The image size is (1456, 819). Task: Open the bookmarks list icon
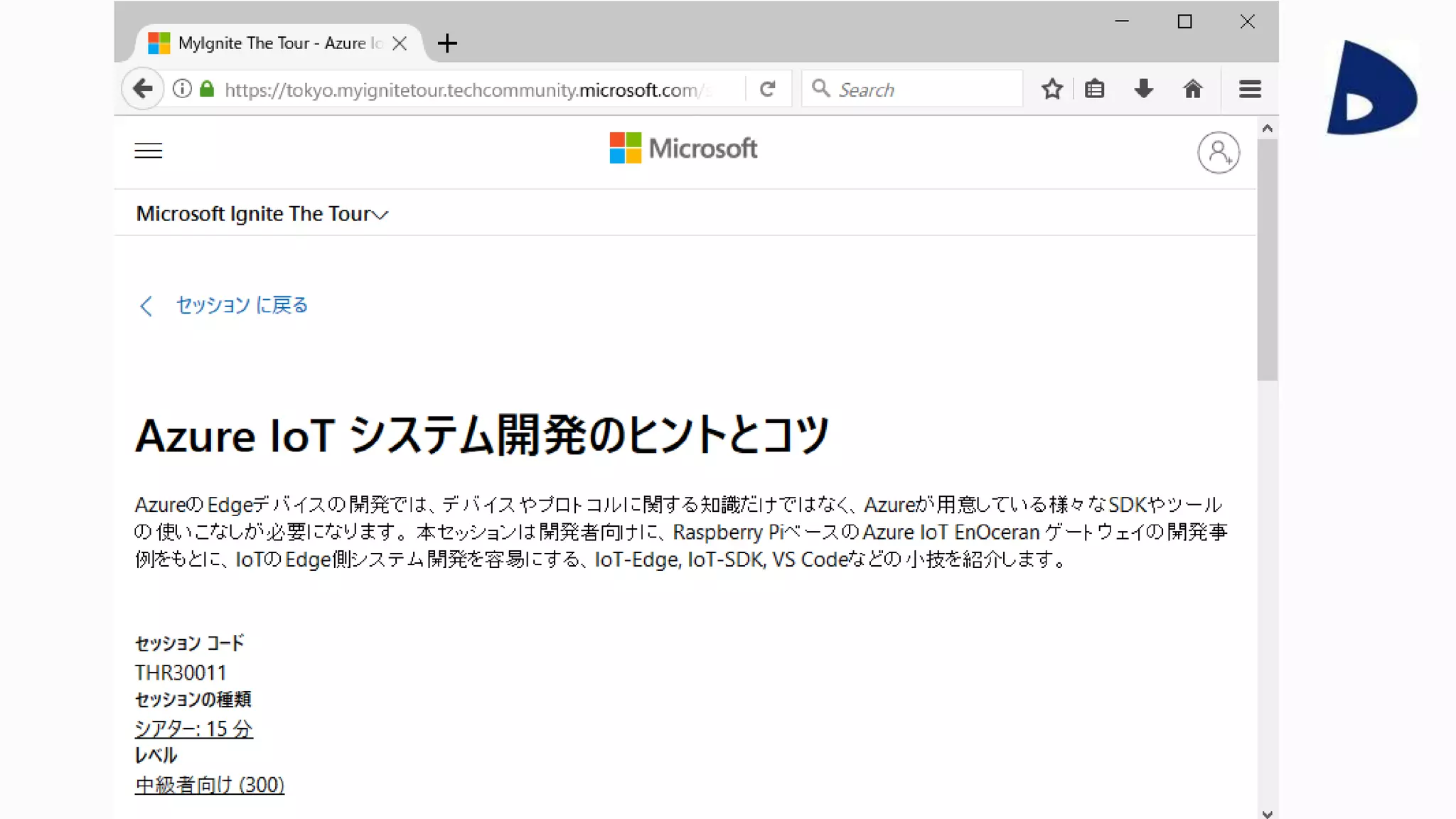click(x=1095, y=89)
